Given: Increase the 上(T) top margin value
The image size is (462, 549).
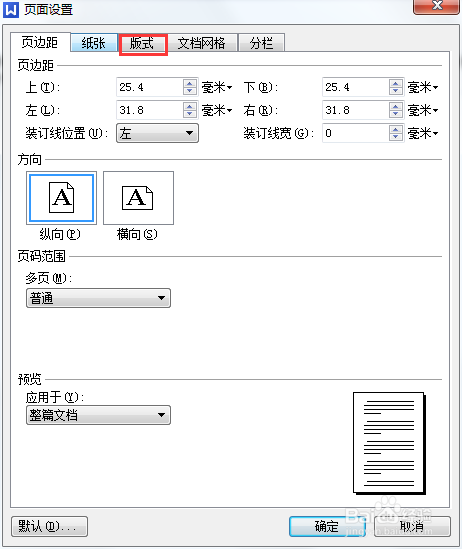Looking at the screenshot, I should click(x=190, y=83).
